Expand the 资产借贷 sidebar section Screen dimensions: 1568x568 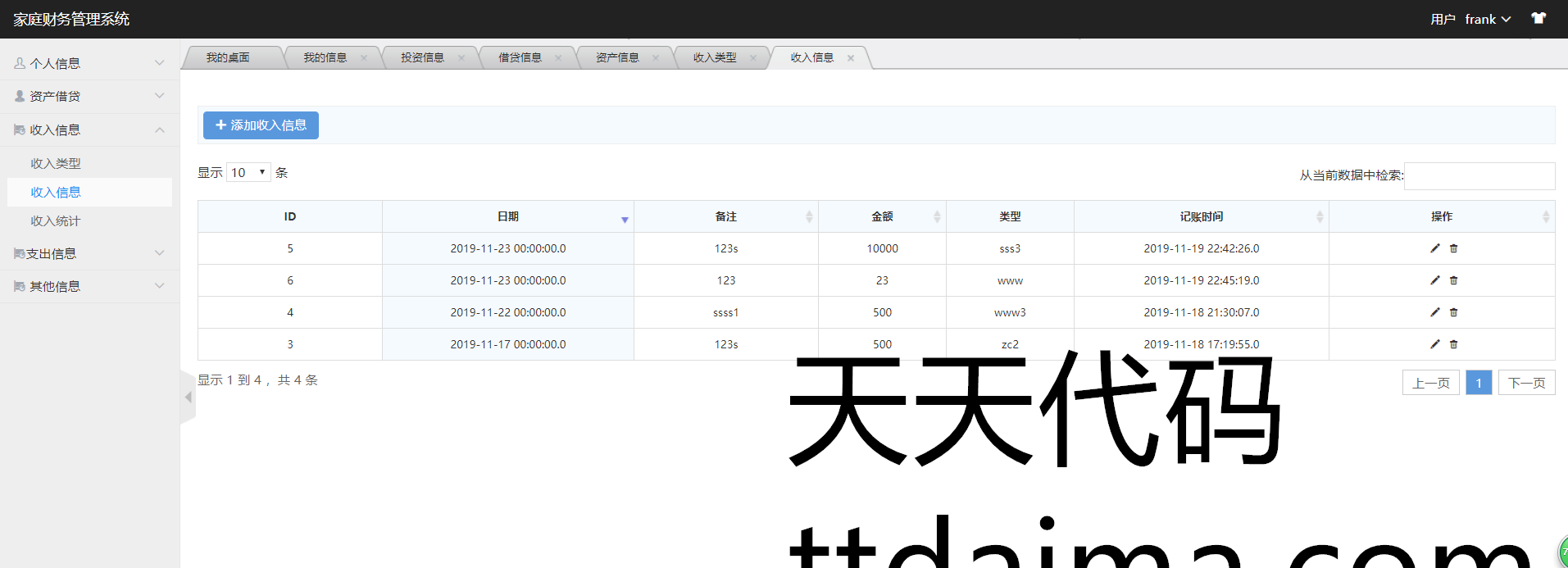(89, 96)
